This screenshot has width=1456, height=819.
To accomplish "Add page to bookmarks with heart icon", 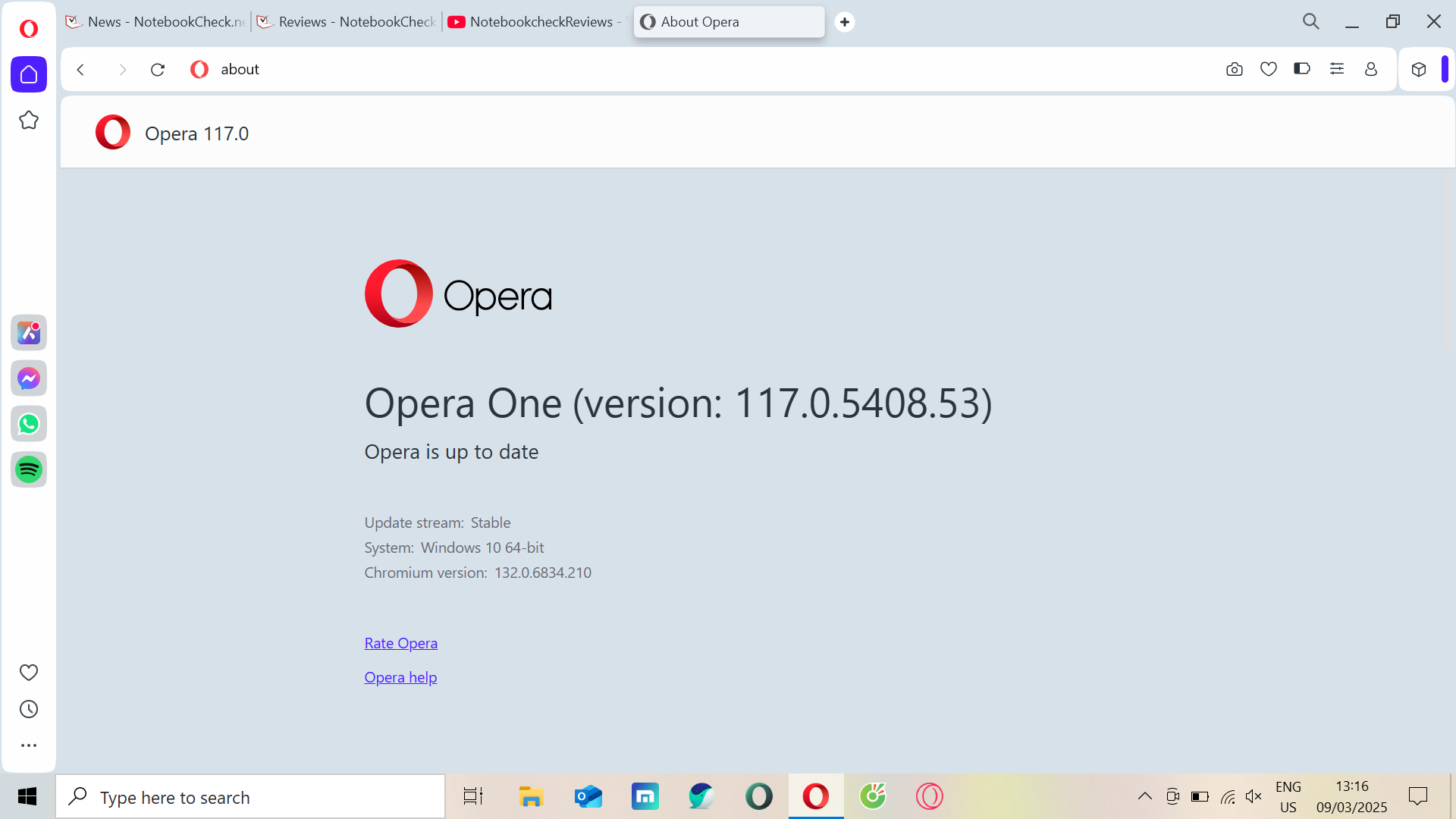I will [1269, 69].
